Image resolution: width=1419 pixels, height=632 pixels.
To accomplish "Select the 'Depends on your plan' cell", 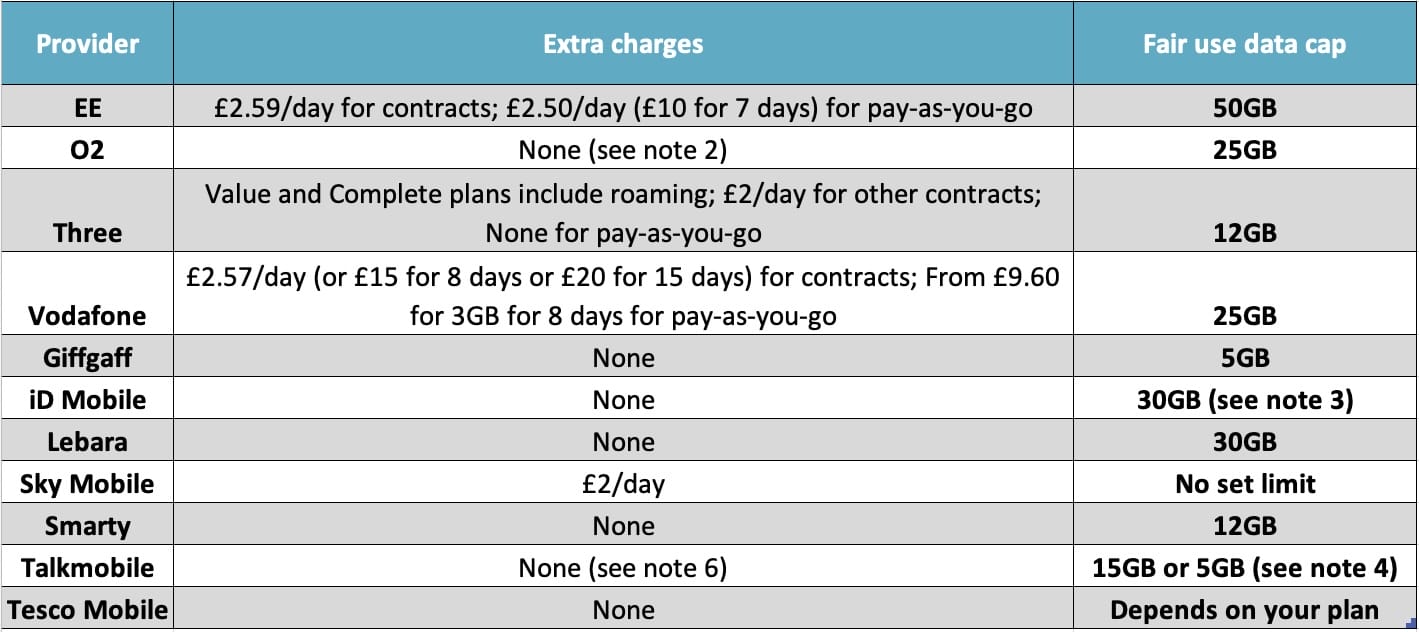I will [1244, 610].
